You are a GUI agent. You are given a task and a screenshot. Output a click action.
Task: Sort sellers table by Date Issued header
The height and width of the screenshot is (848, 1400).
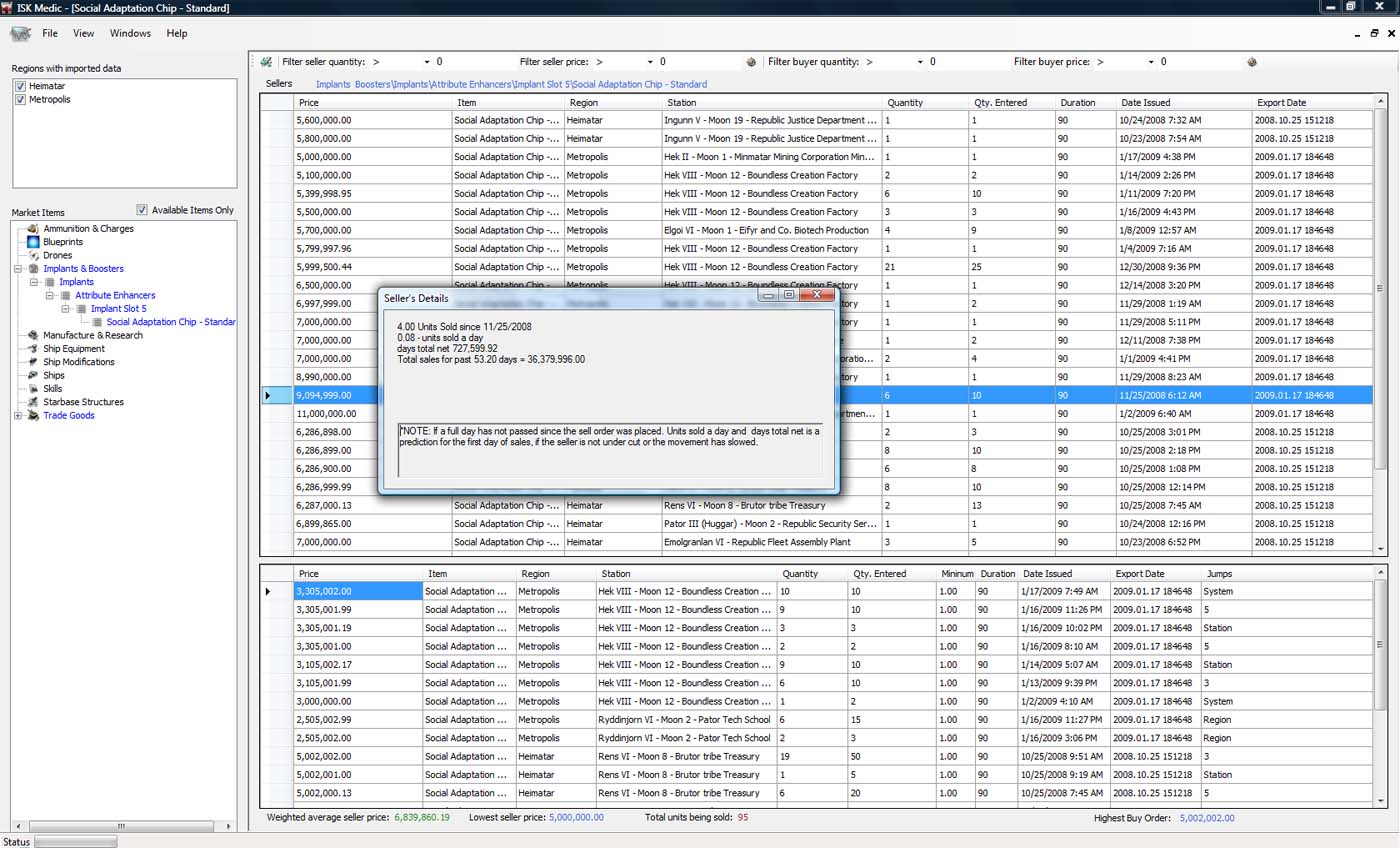point(1185,103)
